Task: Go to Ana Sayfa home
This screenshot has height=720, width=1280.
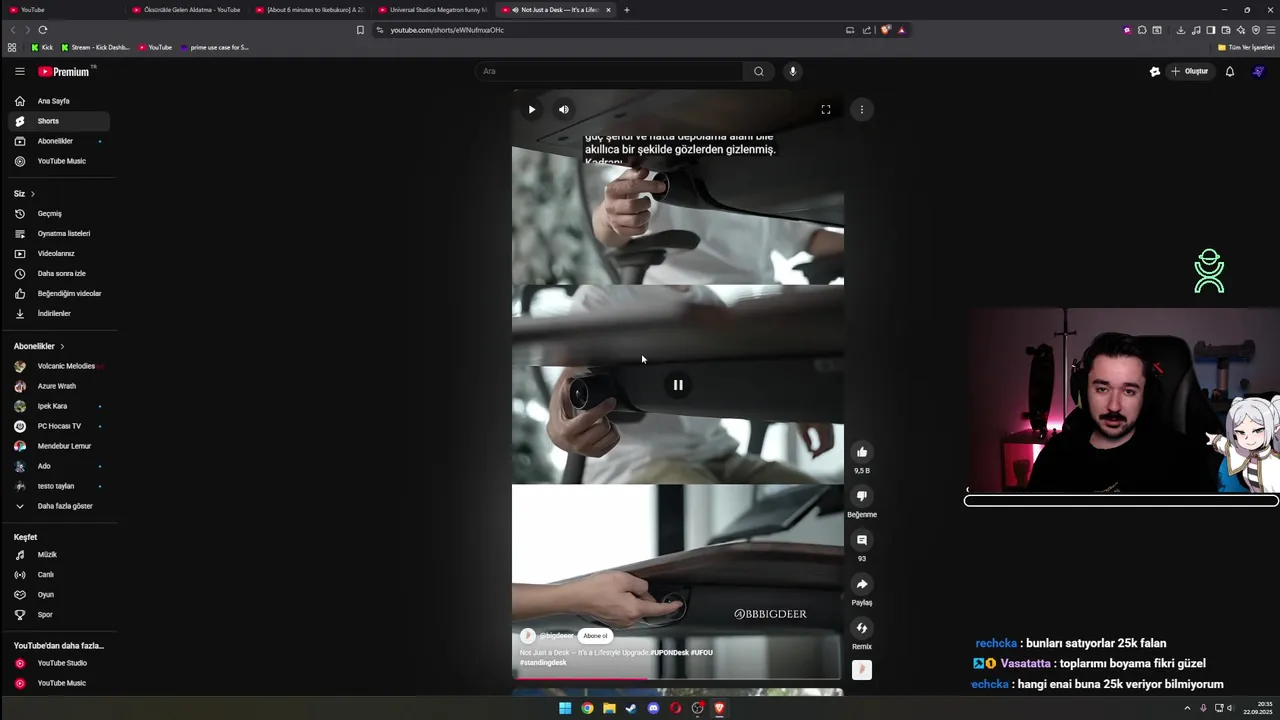Action: click(59, 101)
